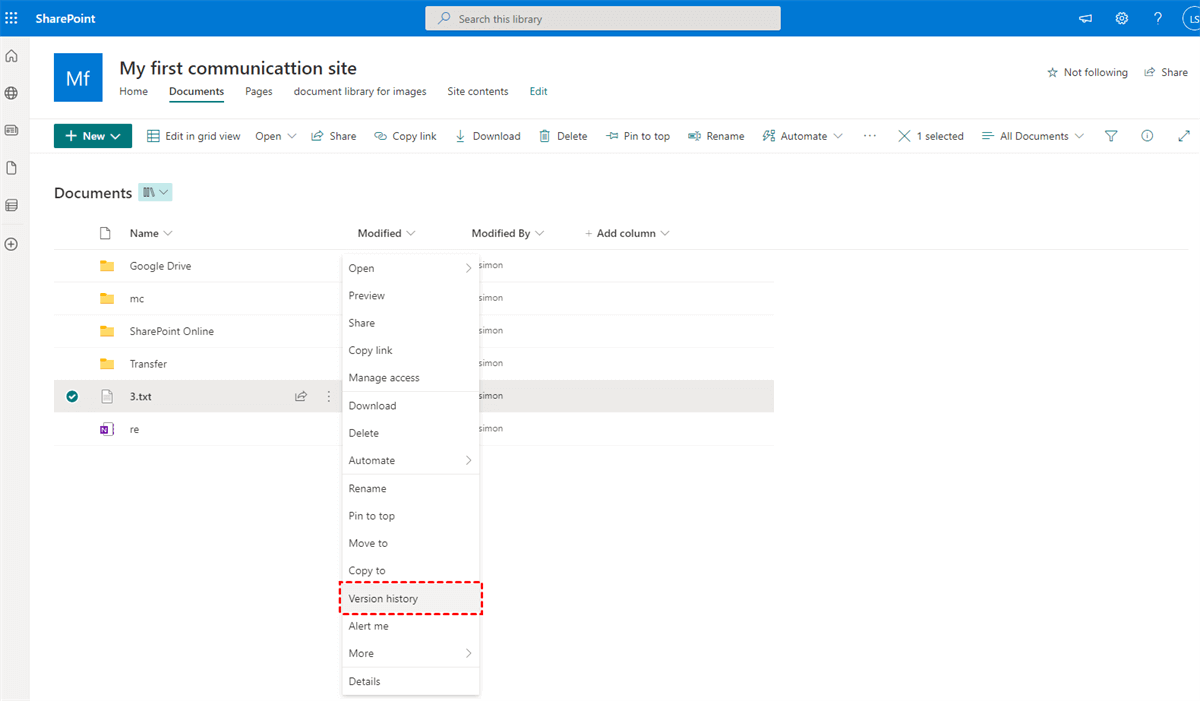1200x701 pixels.
Task: Toggle Not following star for site
Action: pos(1087,73)
